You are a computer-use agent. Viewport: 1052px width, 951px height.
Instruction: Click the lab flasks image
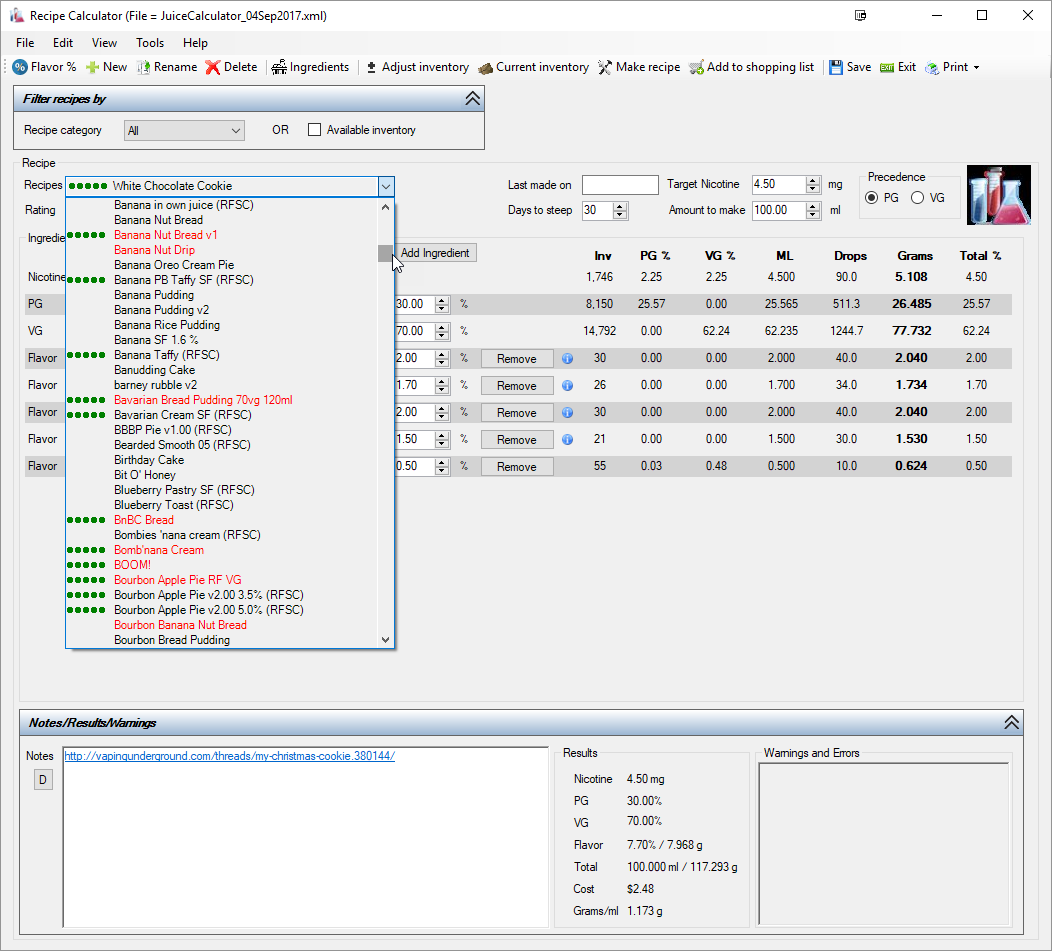998,195
